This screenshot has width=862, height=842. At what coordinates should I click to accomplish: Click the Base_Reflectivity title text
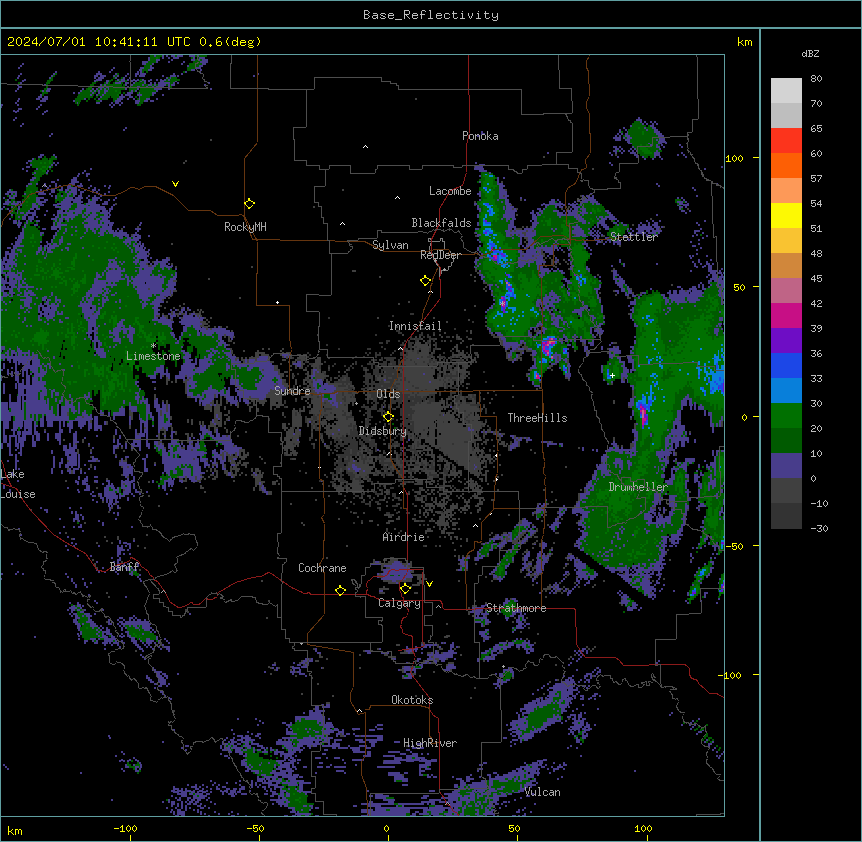431,15
